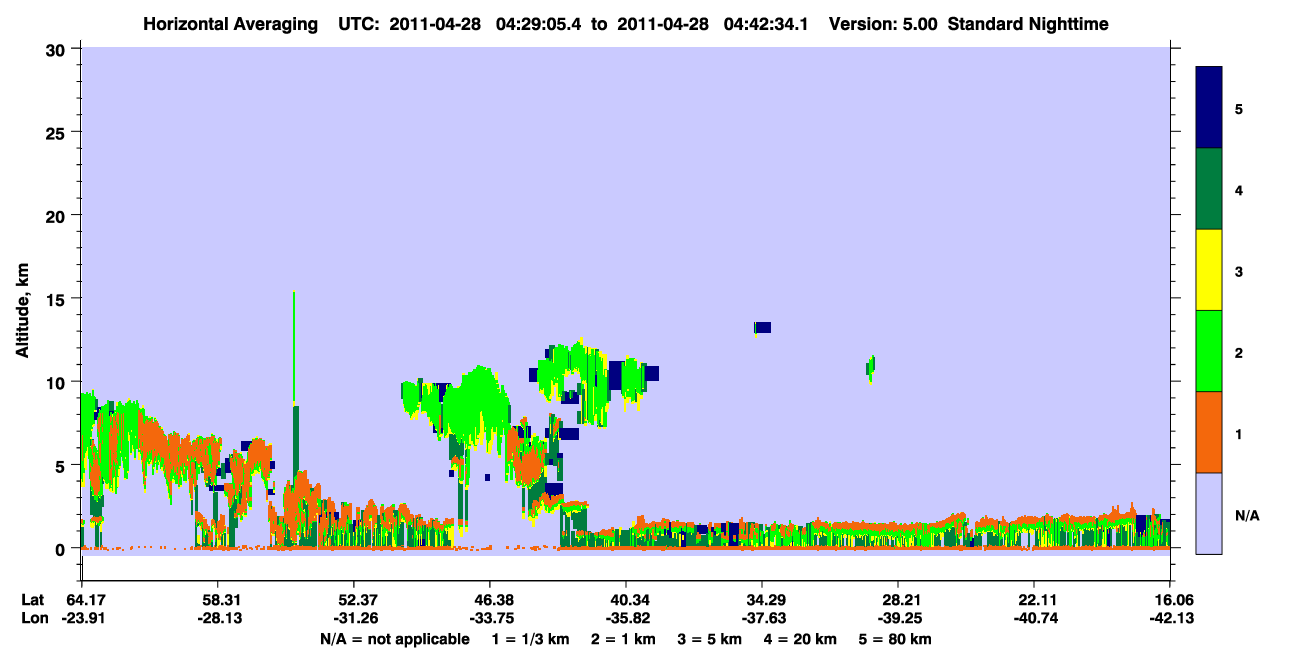
Task: Click the '3 = 5 km' legend text
Action: 710,639
